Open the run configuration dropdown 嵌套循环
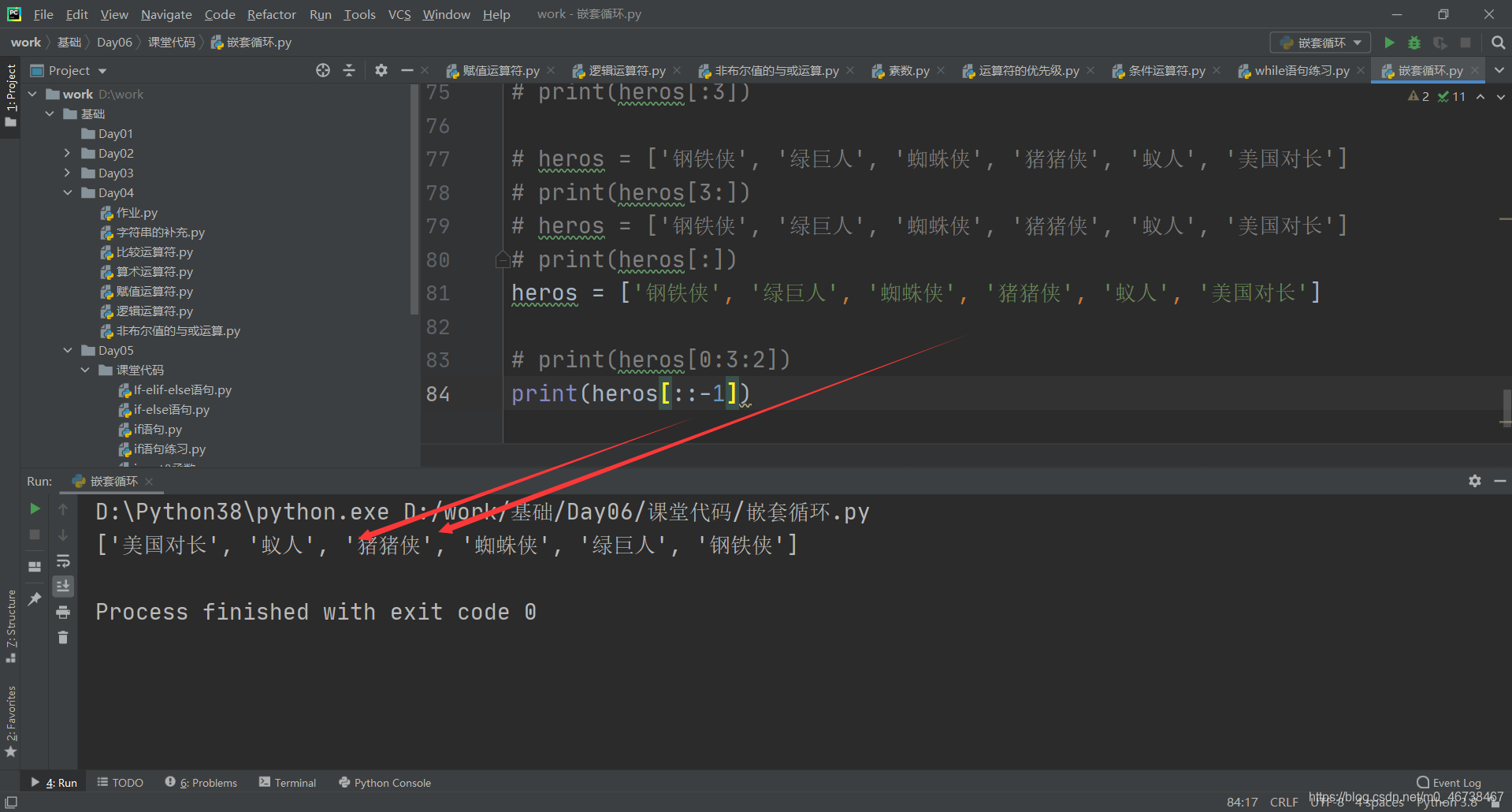 coord(1321,43)
